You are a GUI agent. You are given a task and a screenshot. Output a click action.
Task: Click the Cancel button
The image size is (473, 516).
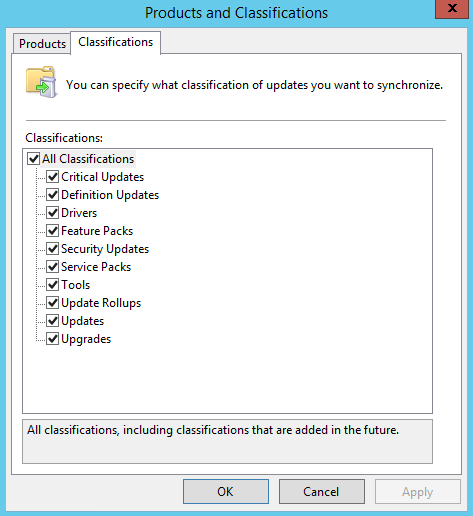tap(322, 492)
